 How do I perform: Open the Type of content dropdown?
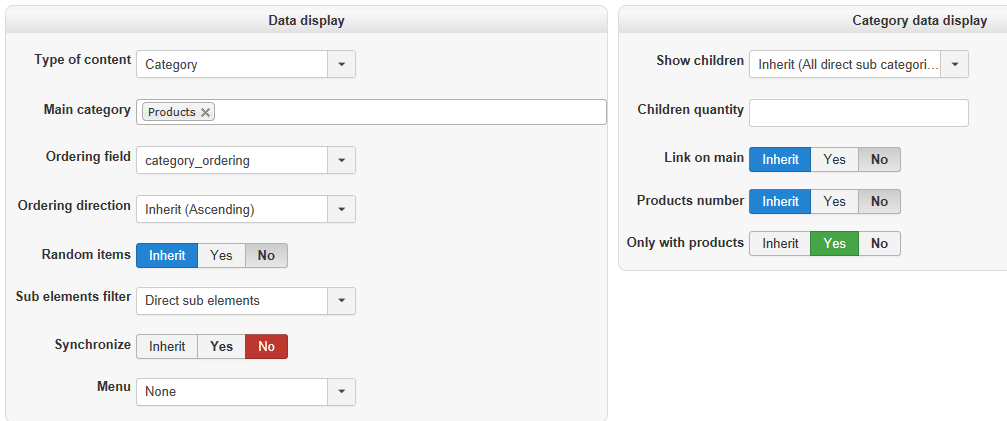341,64
